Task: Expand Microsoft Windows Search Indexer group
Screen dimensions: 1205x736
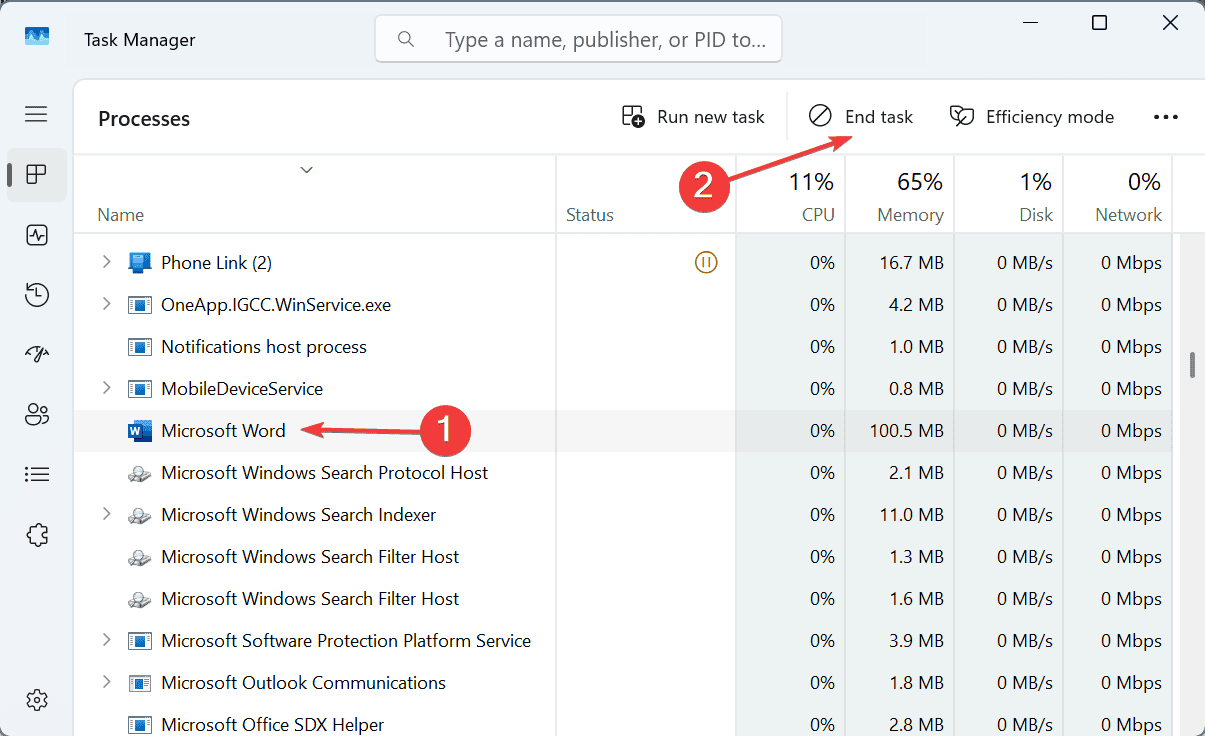Action: 106,514
